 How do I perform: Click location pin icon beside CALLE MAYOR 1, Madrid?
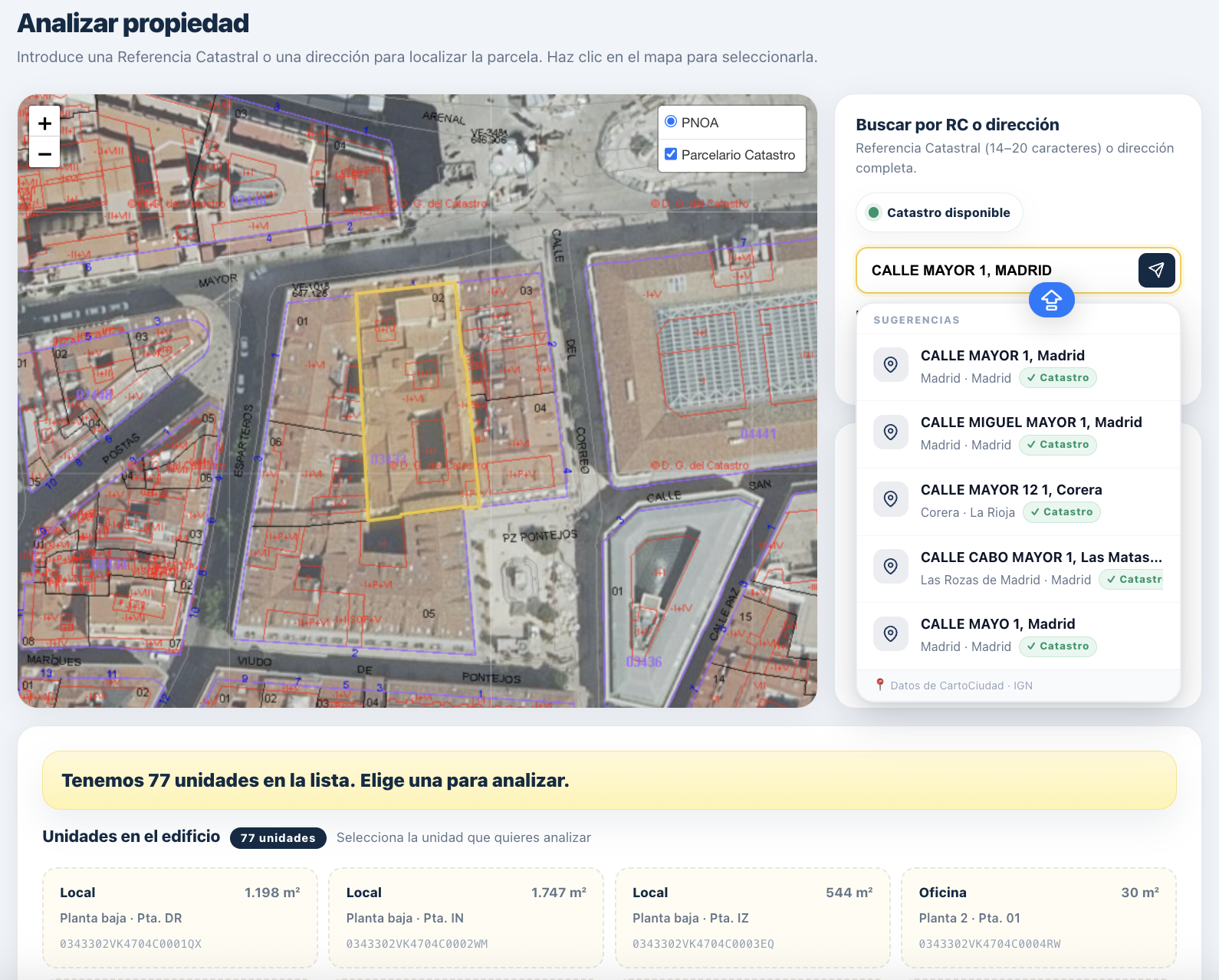tap(891, 364)
